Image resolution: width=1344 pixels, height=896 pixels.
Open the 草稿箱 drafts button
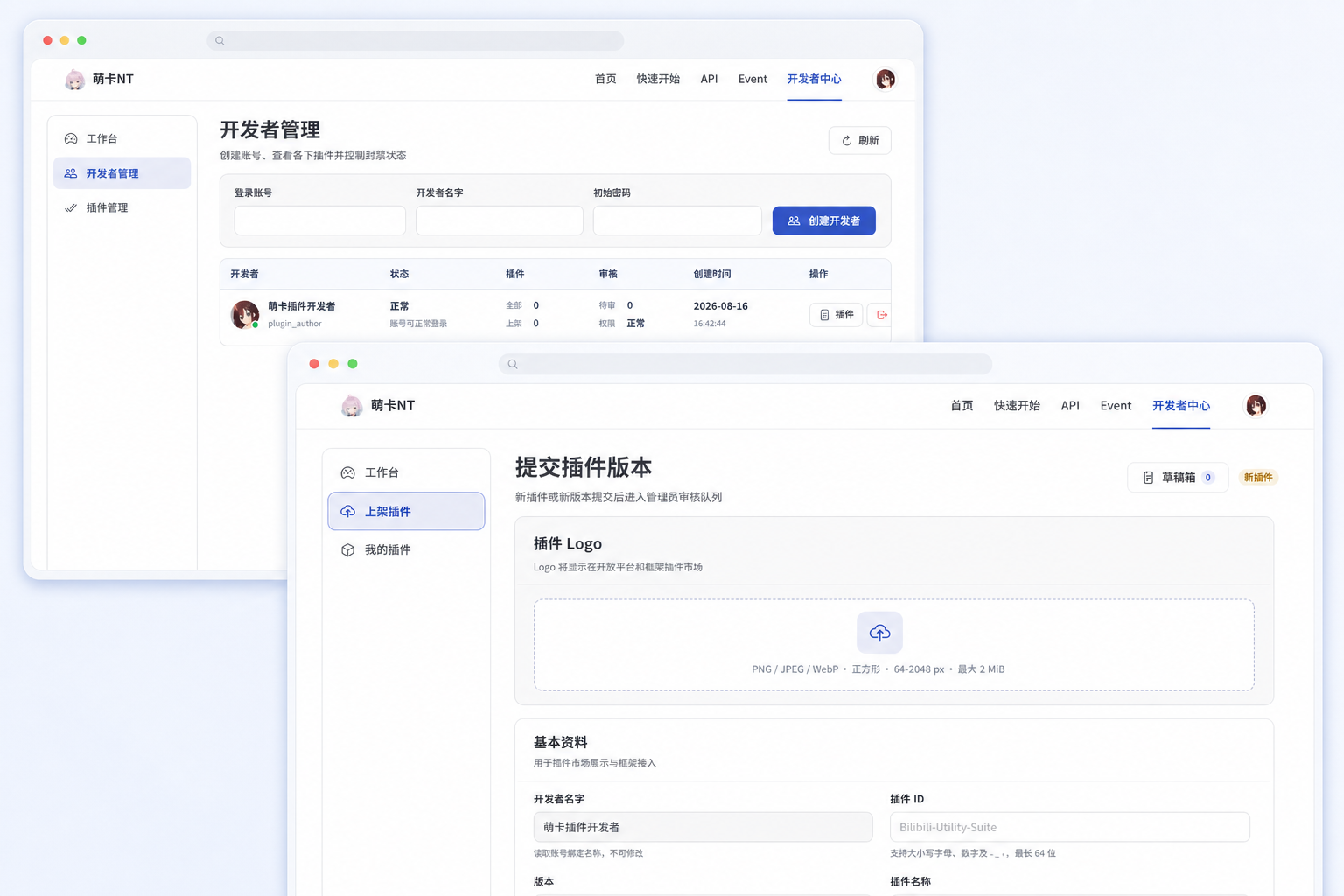[x=1178, y=478]
